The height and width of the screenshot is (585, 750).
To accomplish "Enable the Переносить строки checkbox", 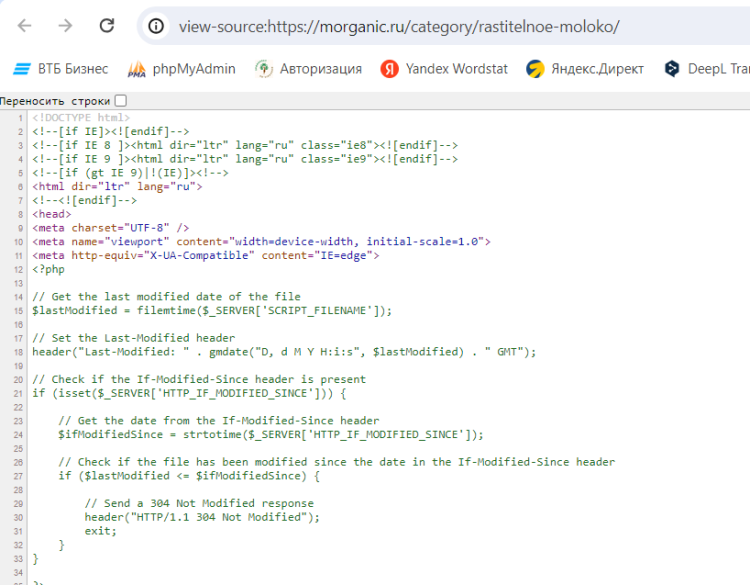I will [121, 100].
